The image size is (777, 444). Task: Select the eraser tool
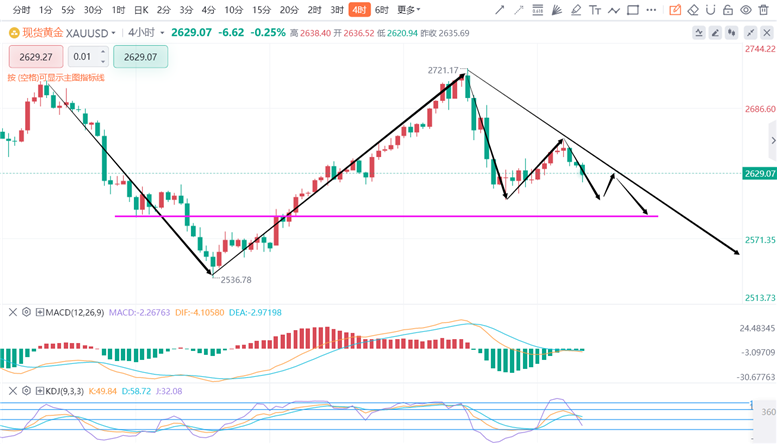tap(693, 10)
